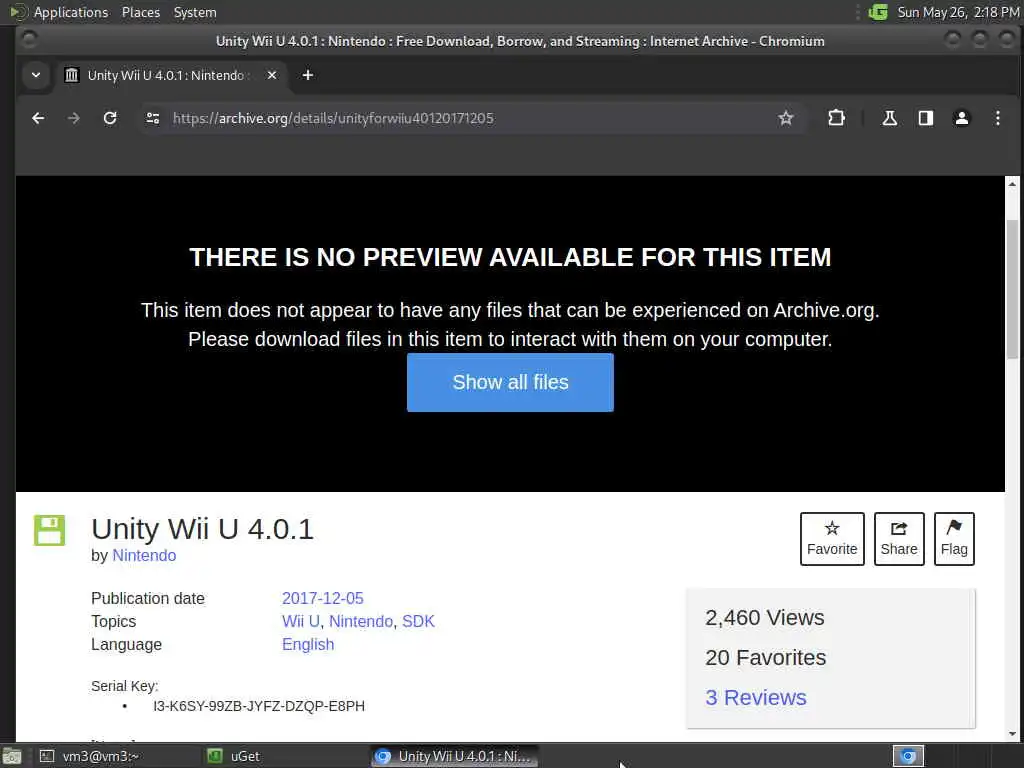
Task: Click the serial key text I3-K6SY-99ZB-JYFZ-DZQP-E8PH
Action: coord(259,706)
